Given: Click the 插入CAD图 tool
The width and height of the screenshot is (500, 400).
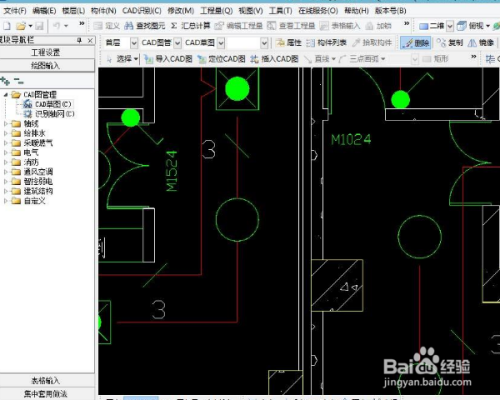Looking at the screenshot, I should tap(274, 59).
